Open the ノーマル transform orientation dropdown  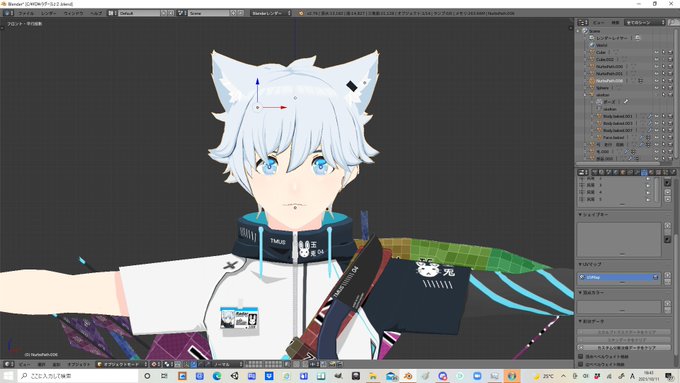coord(227,364)
